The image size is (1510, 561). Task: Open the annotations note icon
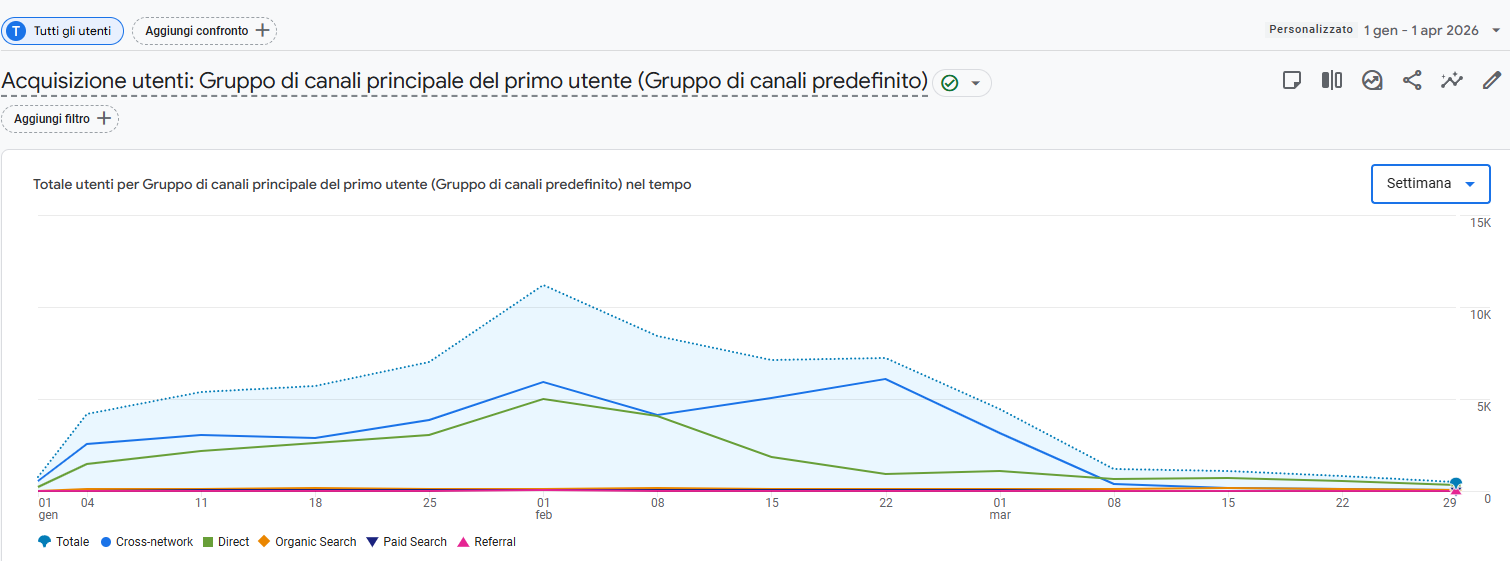1292,81
